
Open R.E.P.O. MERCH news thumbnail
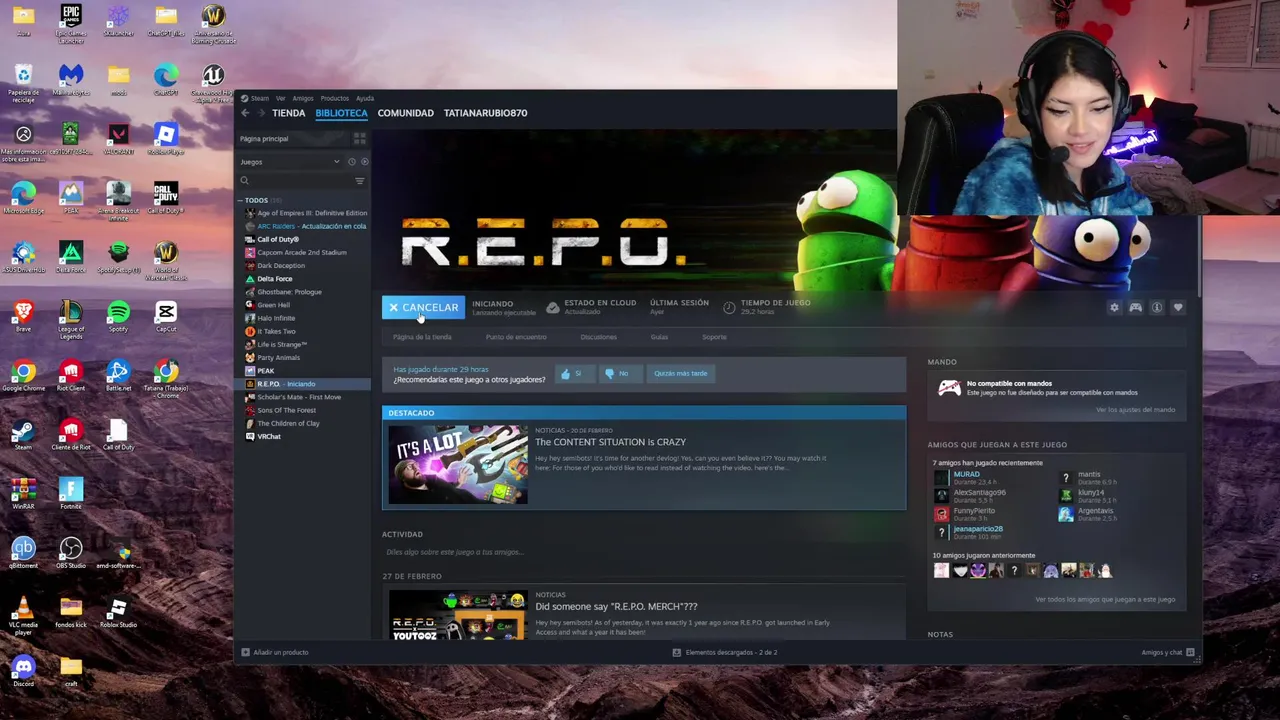(x=458, y=615)
